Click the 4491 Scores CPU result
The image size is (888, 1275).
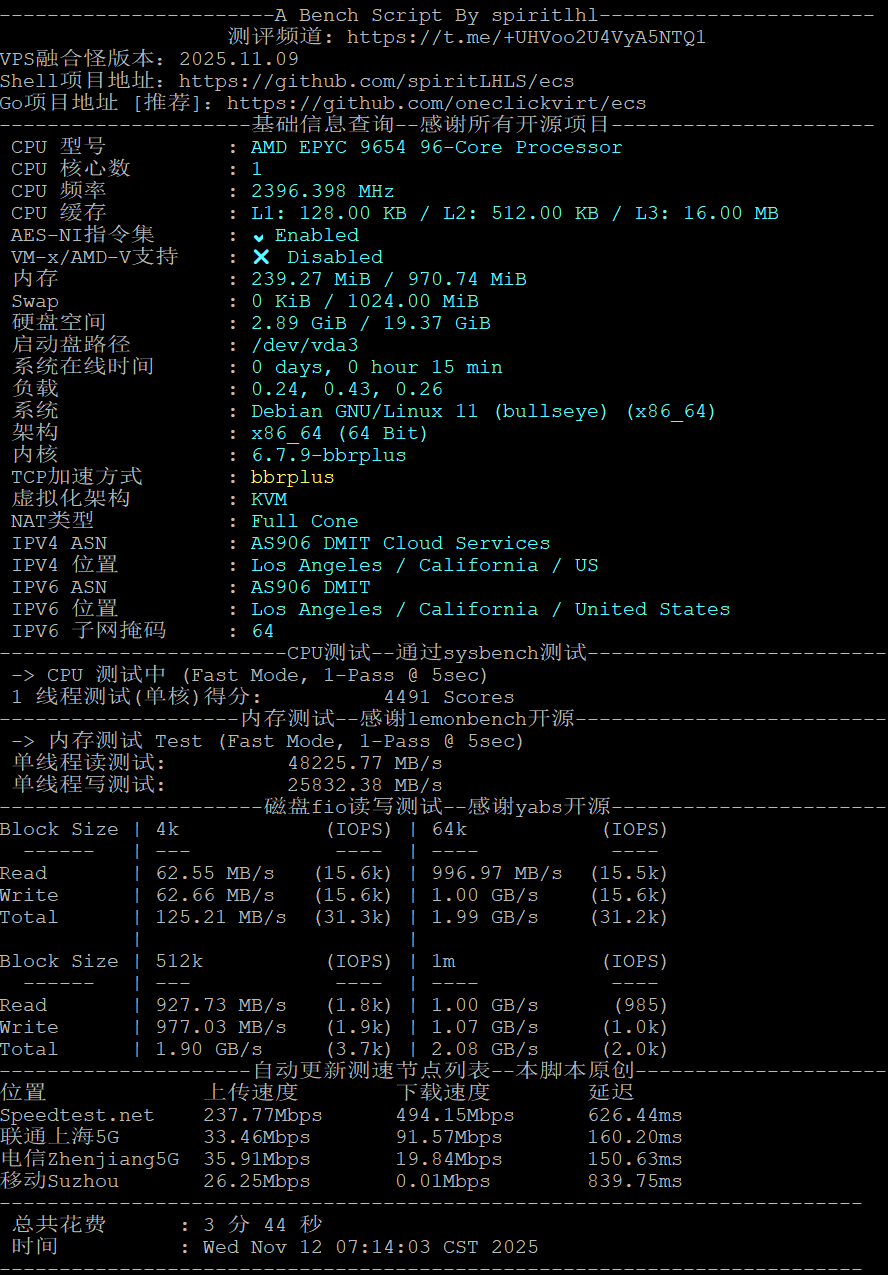pyautogui.click(x=448, y=697)
